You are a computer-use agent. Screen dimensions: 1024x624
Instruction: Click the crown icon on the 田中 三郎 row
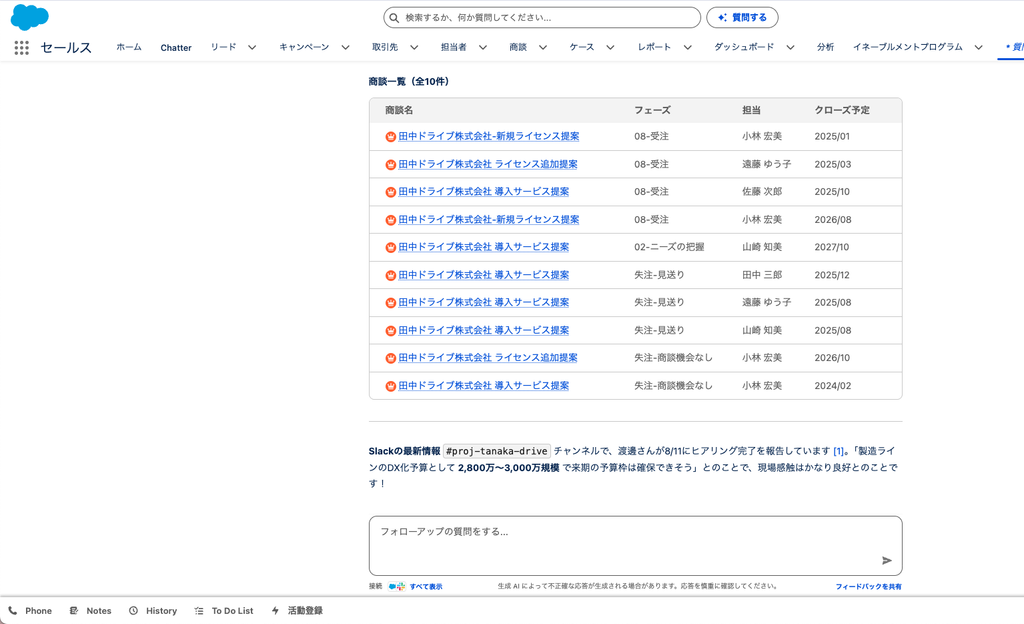pyautogui.click(x=391, y=275)
